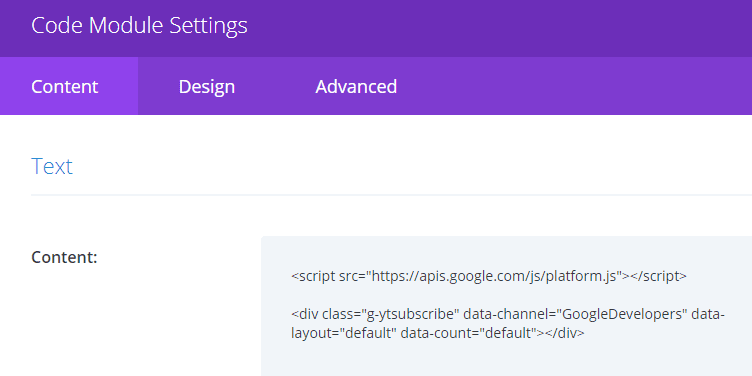Viewport: 752px width, 376px height.
Task: Collapse the Text section heading
Action: [52, 166]
